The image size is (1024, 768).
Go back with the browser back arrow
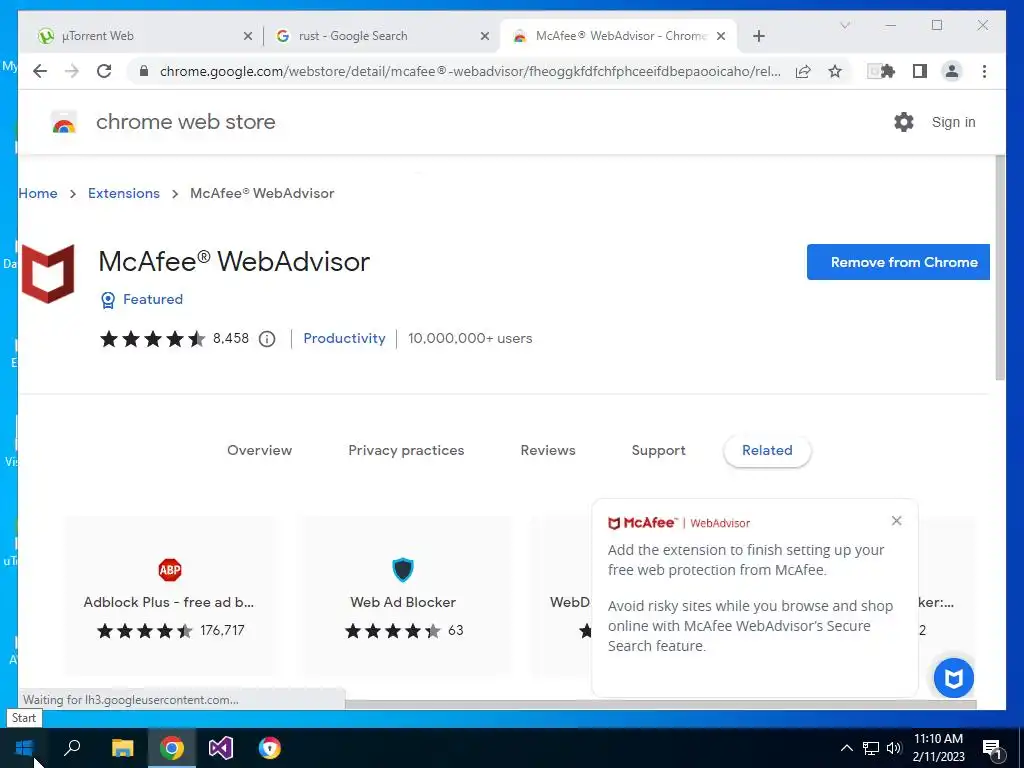[x=40, y=71]
